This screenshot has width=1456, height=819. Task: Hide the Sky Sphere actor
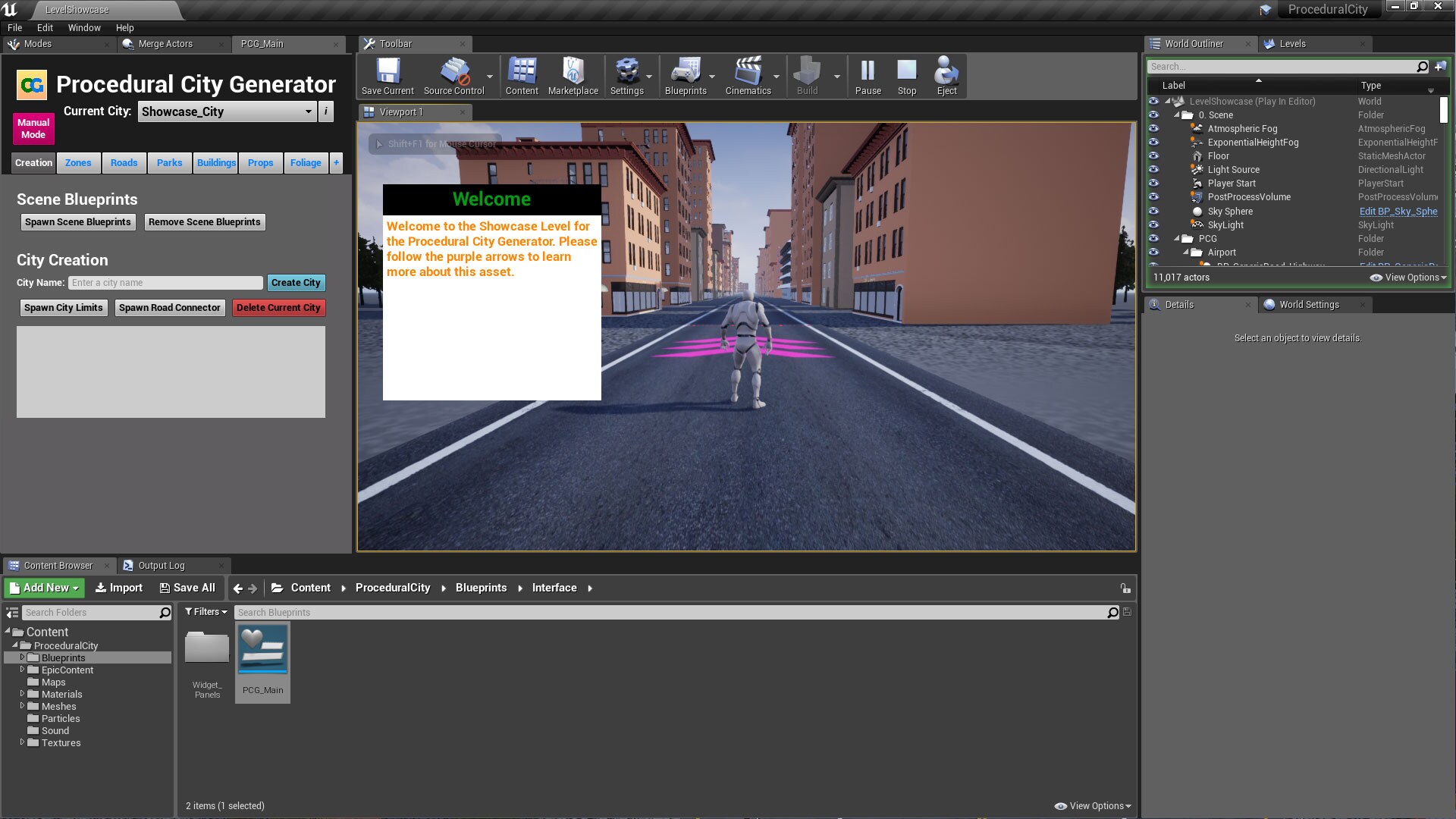click(1153, 212)
